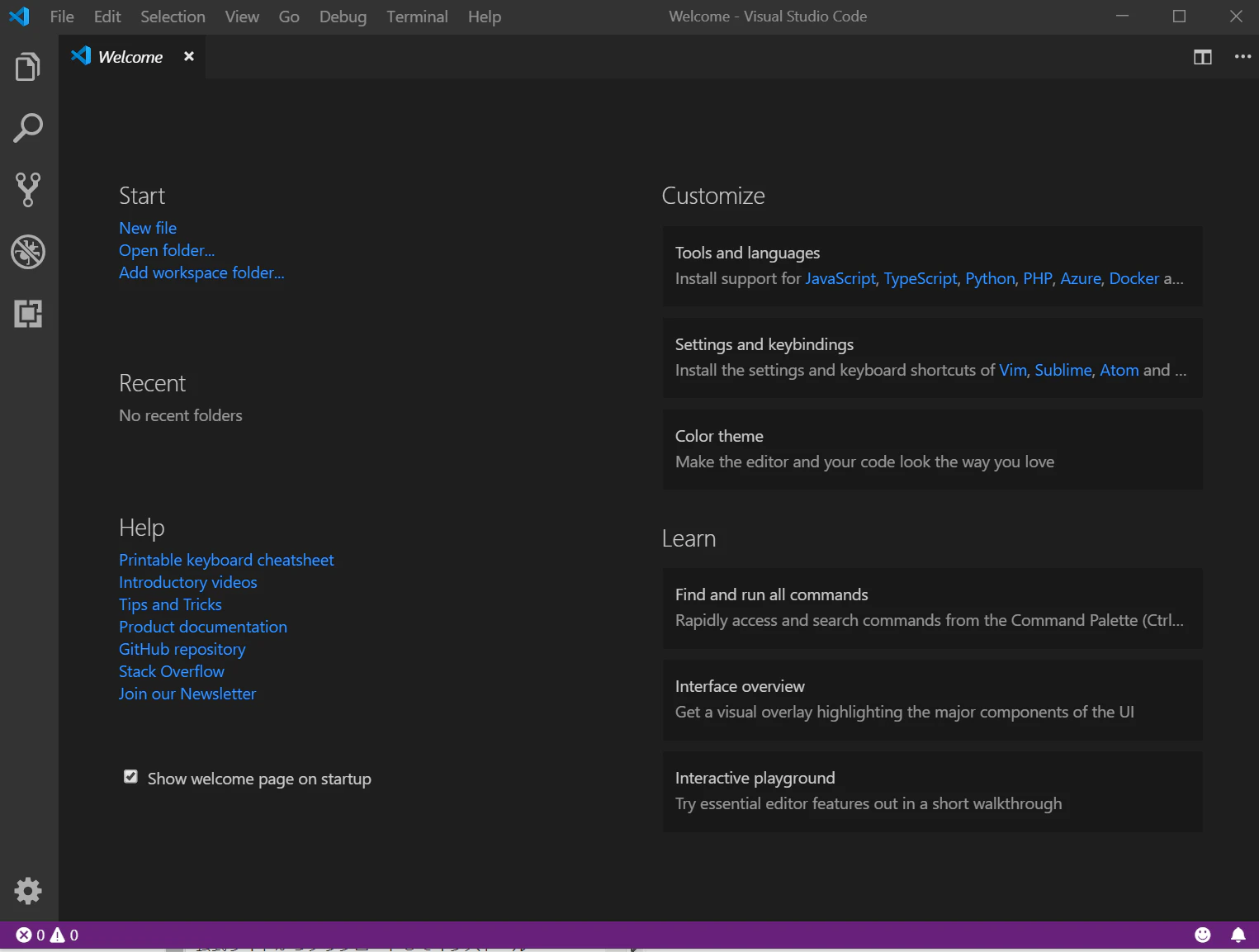Install JavaScript support link
This screenshot has width=1259, height=952.
[x=840, y=278]
